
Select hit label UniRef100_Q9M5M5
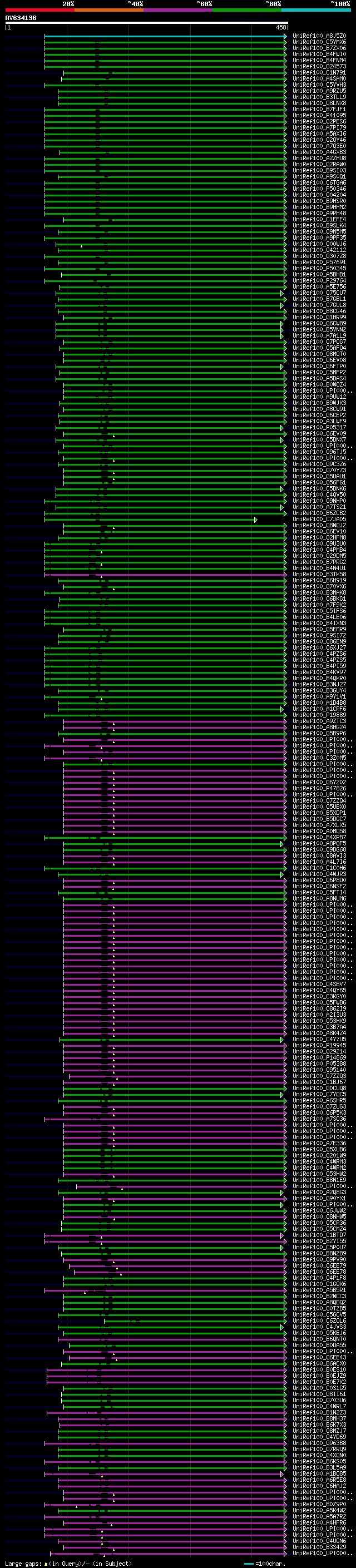click(319, 231)
